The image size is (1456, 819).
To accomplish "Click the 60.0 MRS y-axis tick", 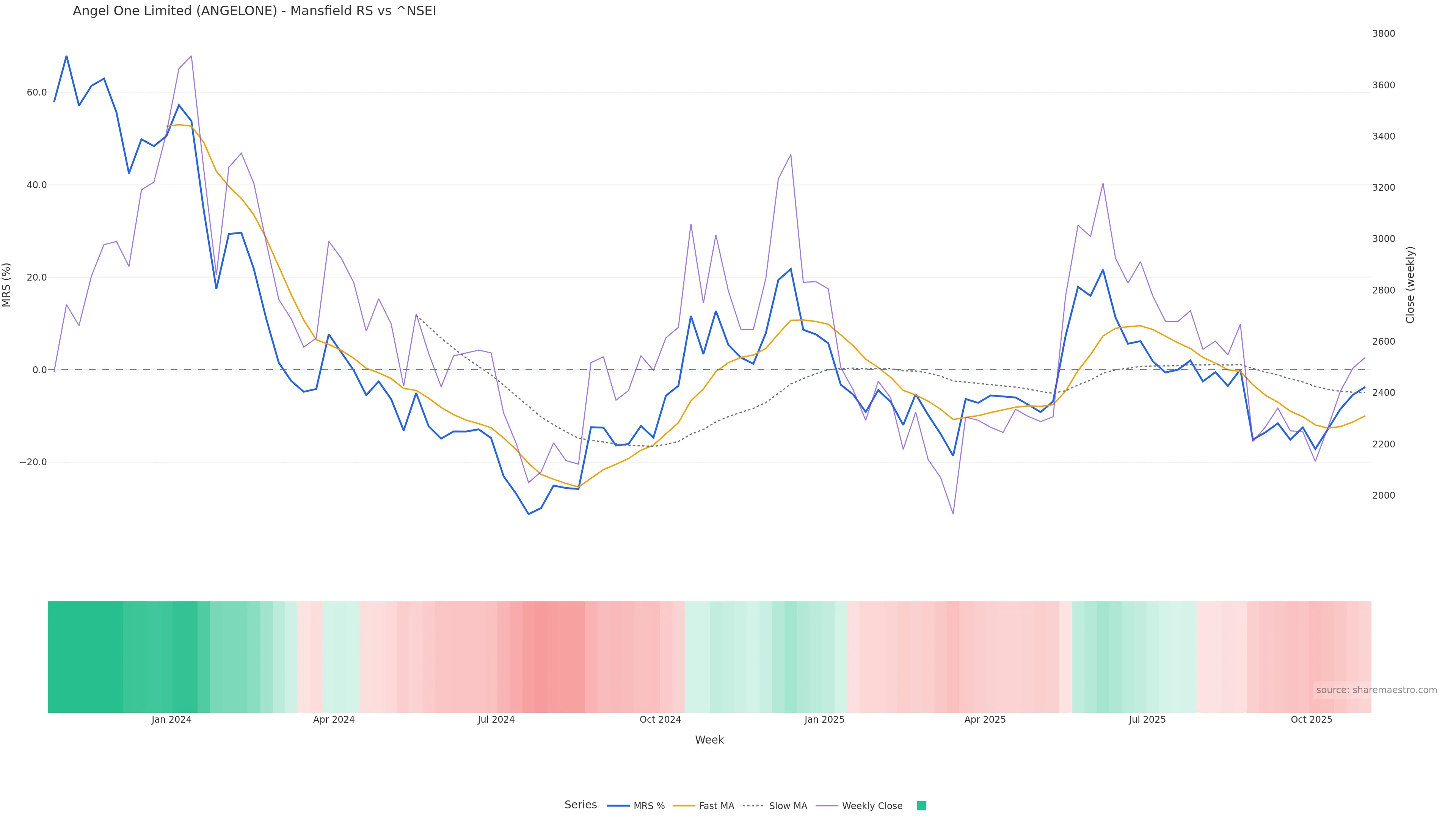I will 37,93.
